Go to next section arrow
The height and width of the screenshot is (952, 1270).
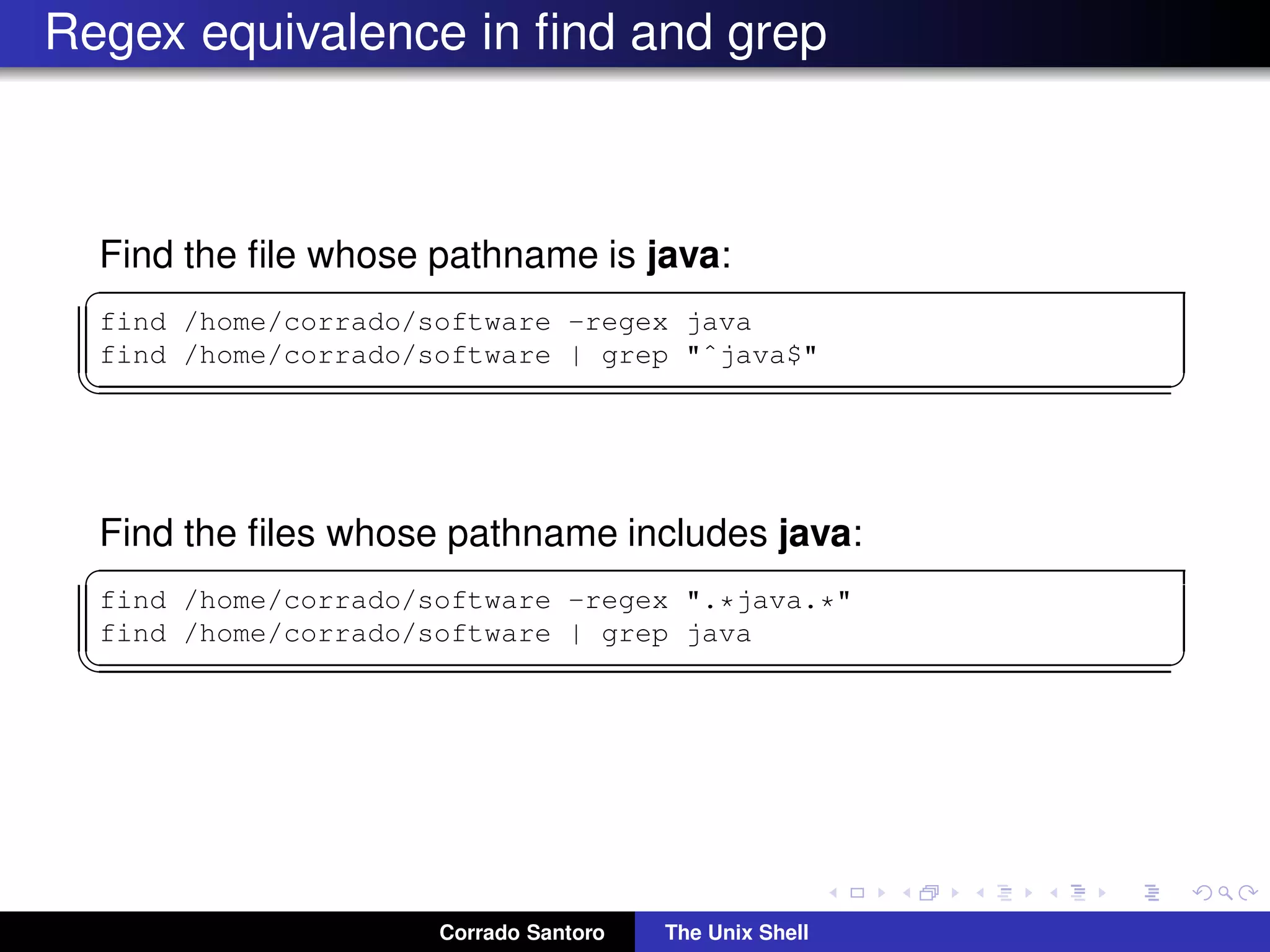tap(1102, 892)
